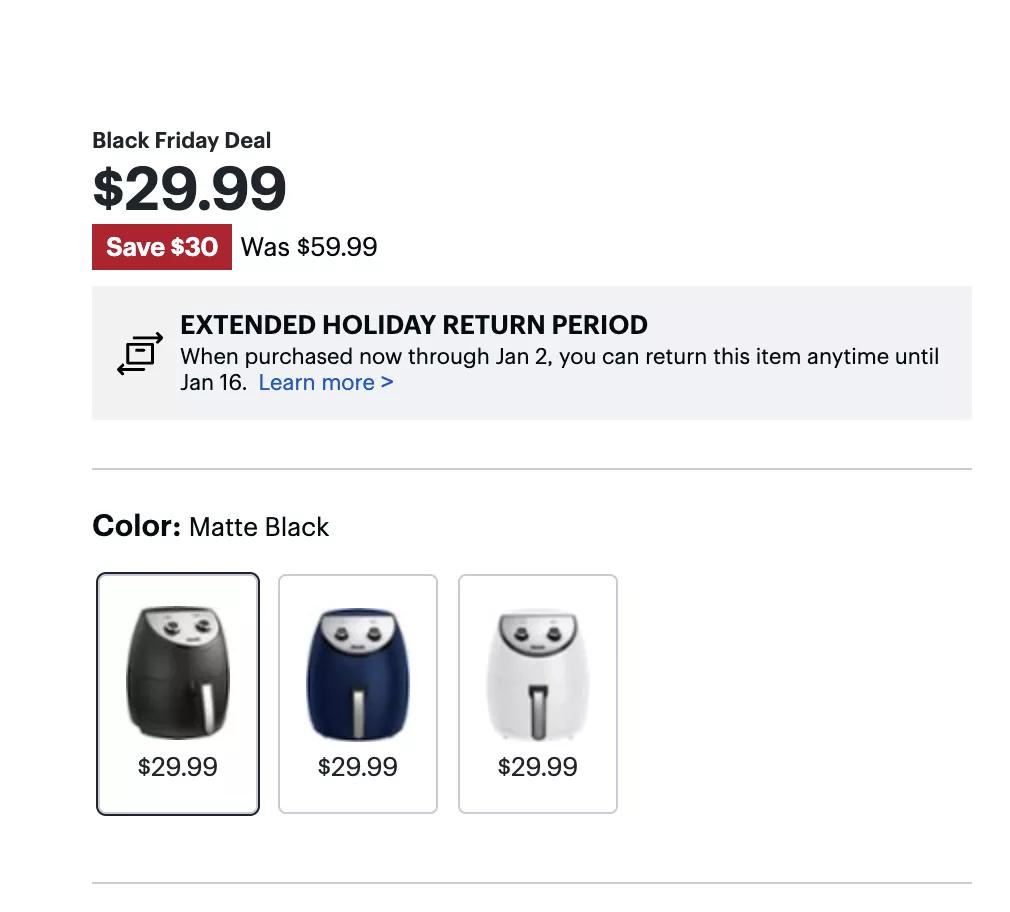Click the $29.99 price under black fryer
This screenshot has height=912, width=1010.
pyautogui.click(x=178, y=767)
